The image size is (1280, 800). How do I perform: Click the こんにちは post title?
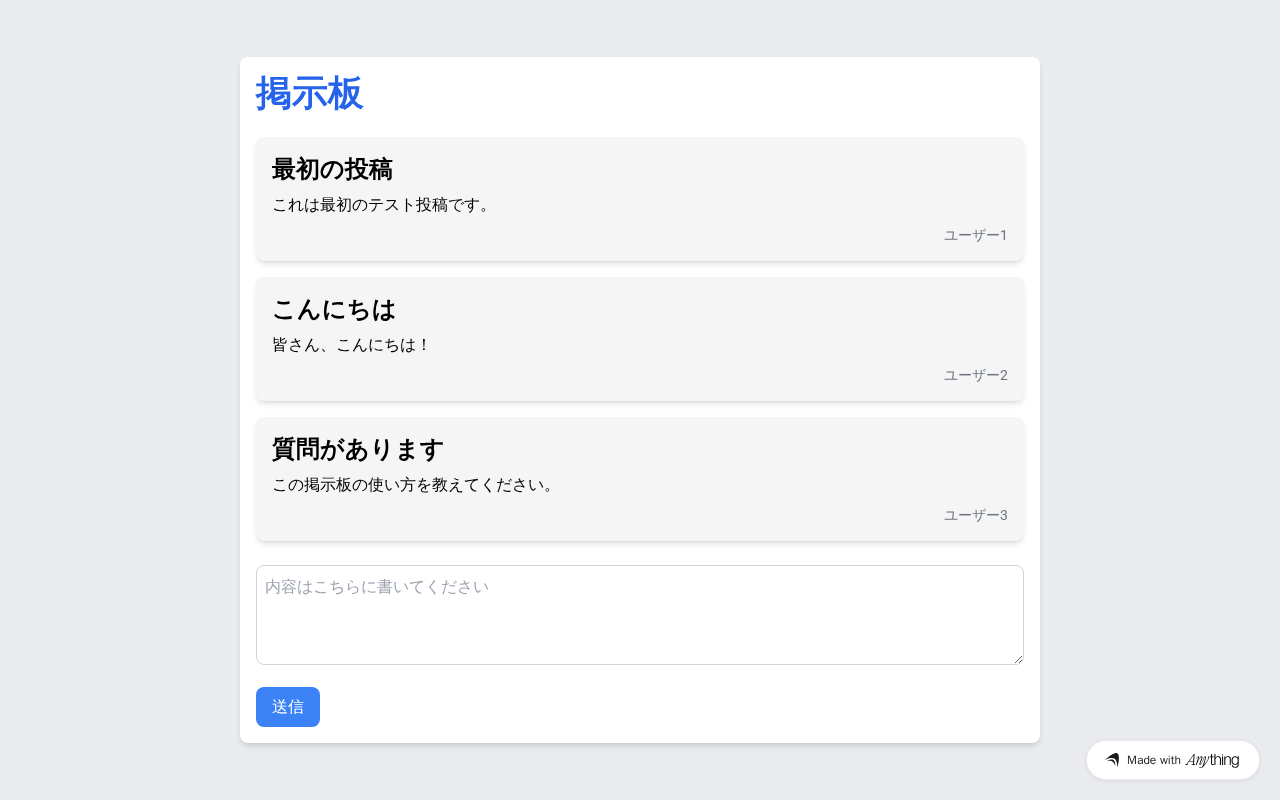click(334, 309)
